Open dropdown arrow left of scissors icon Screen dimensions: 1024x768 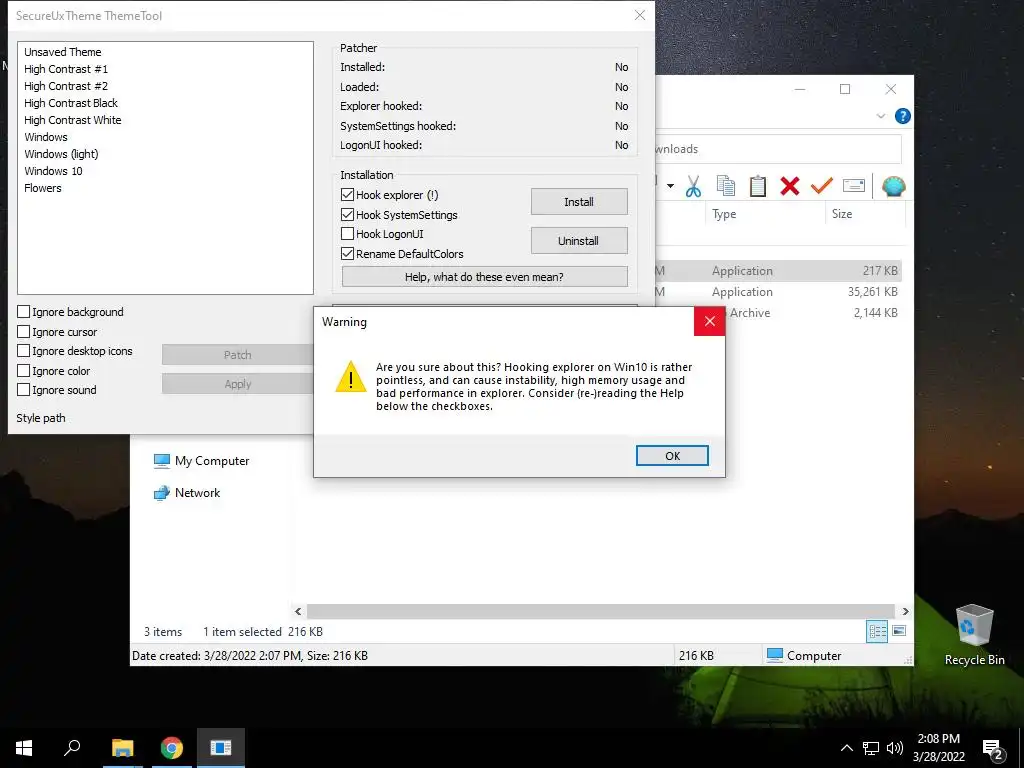coord(670,186)
